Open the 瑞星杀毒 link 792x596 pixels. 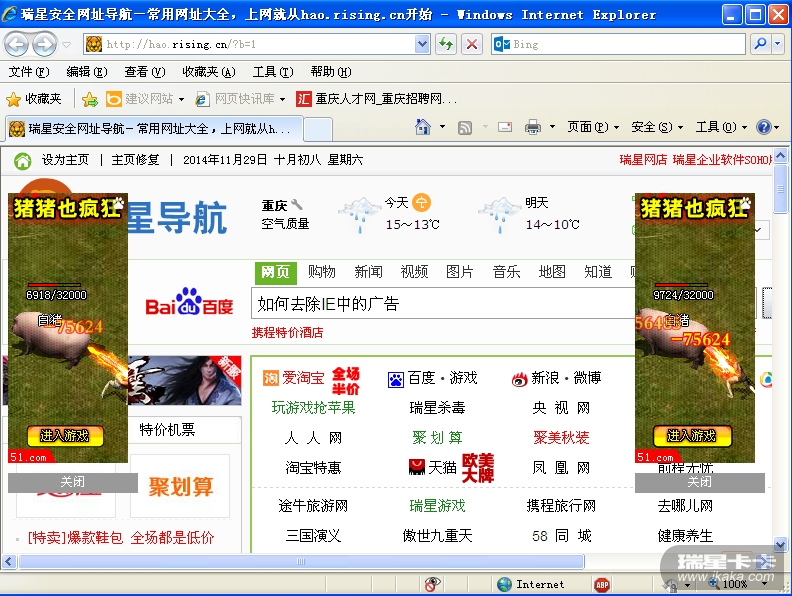(437, 408)
